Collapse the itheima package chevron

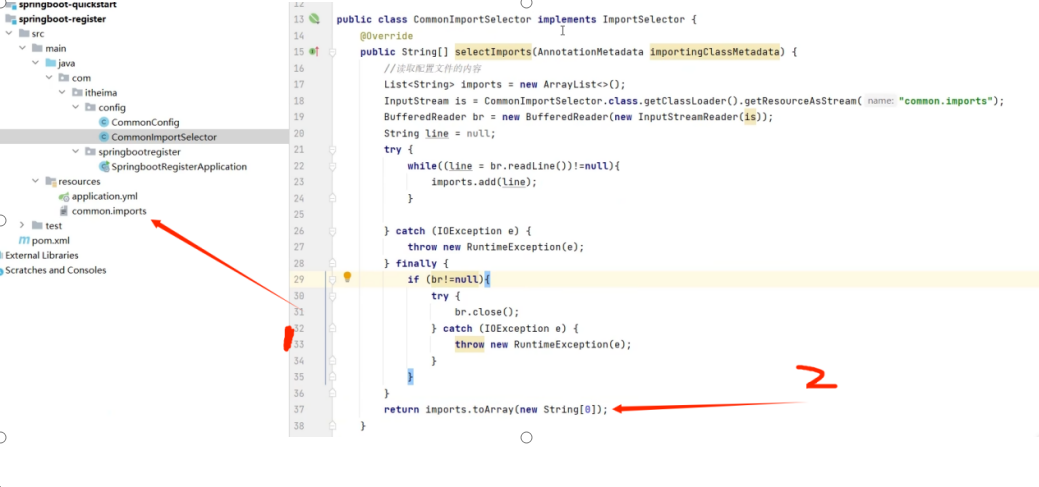point(62,93)
